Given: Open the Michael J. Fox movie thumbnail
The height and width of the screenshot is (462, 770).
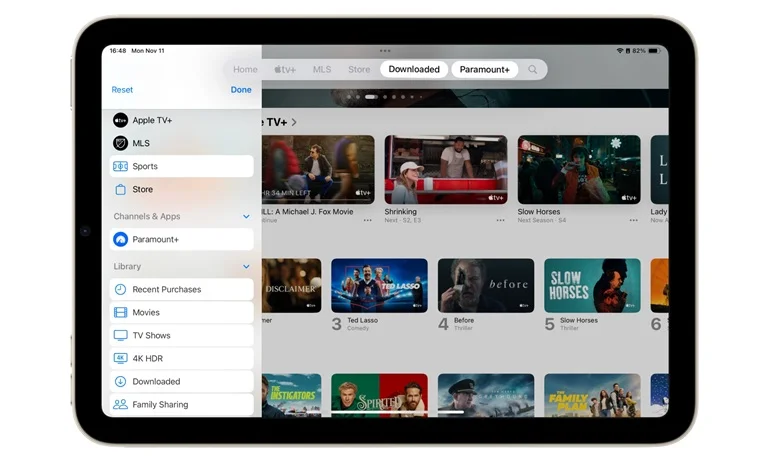Looking at the screenshot, I should pyautogui.click(x=318, y=170).
